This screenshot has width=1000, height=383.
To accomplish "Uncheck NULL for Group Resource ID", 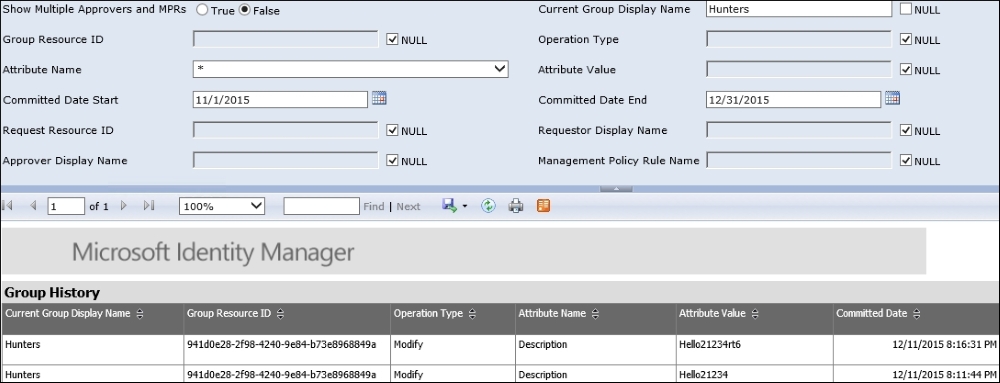I will point(393,40).
